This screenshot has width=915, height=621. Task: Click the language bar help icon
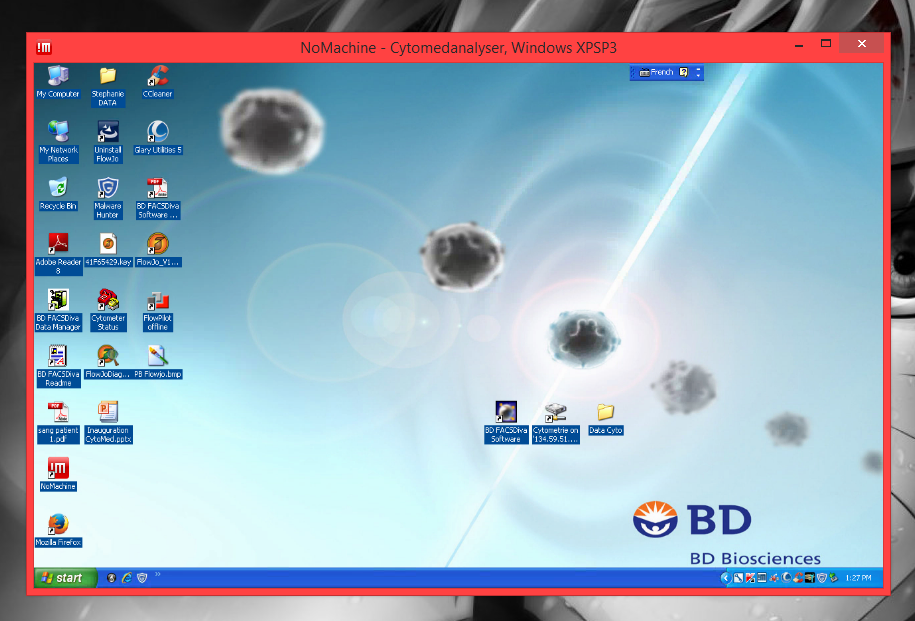coord(683,72)
